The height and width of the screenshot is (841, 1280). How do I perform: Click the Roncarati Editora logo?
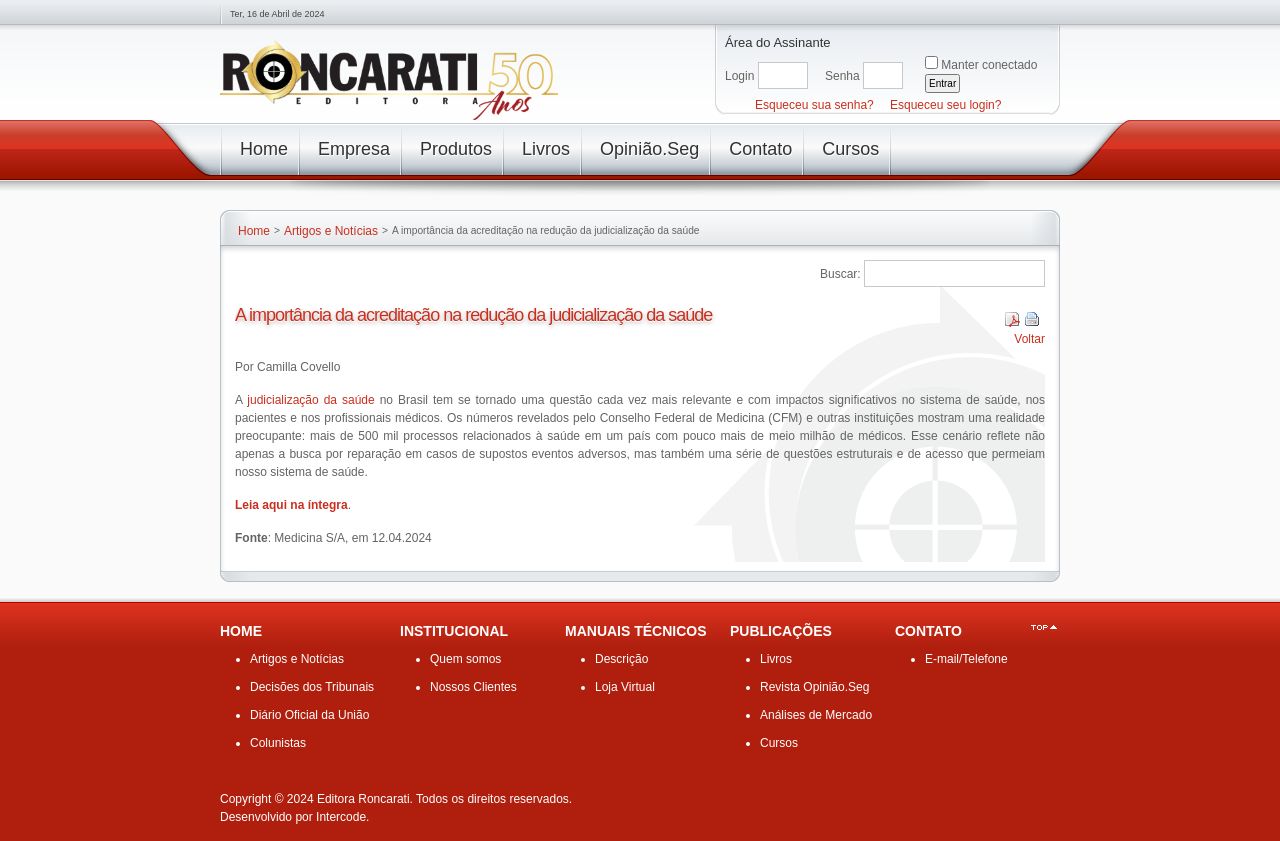click(x=388, y=80)
